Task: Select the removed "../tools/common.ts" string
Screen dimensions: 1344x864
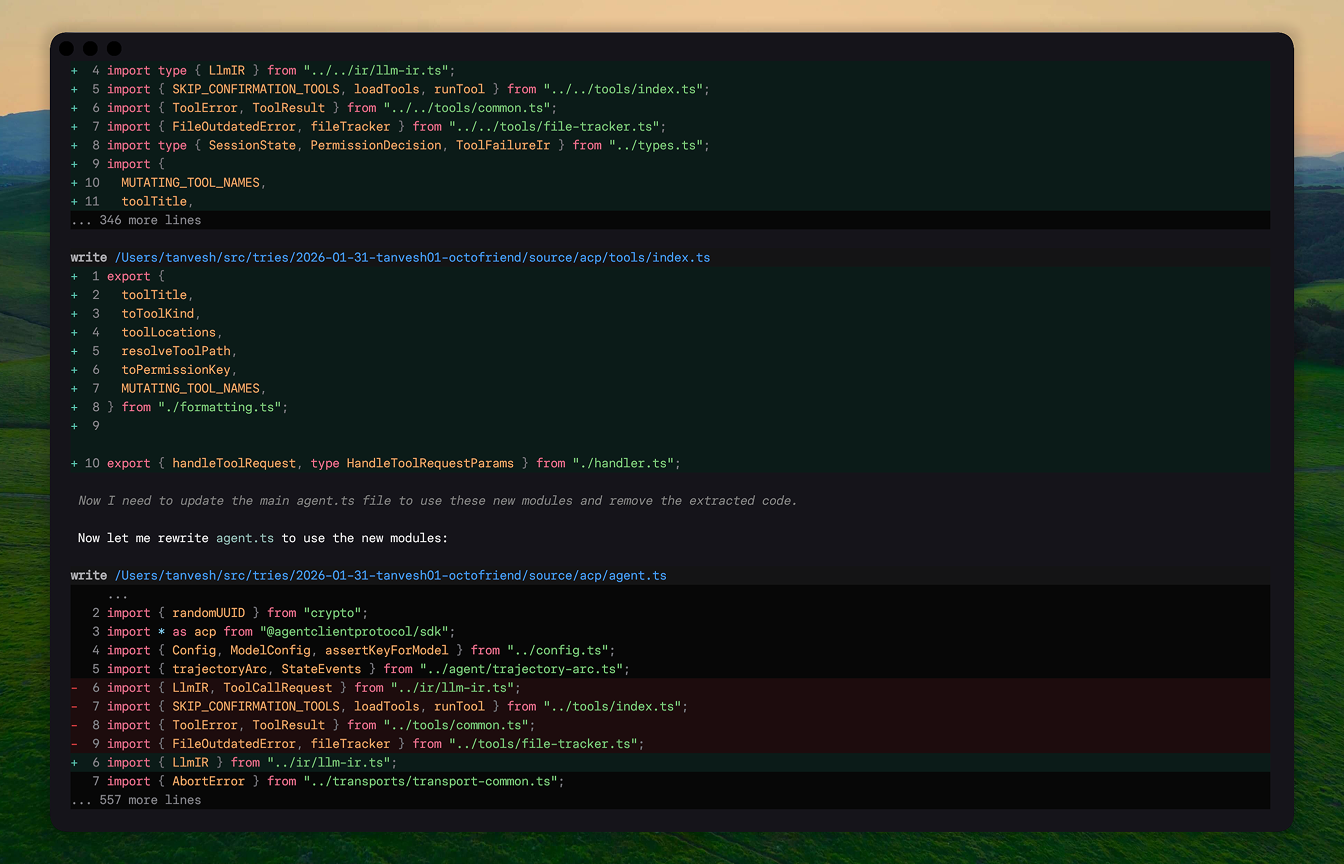Action: point(456,725)
